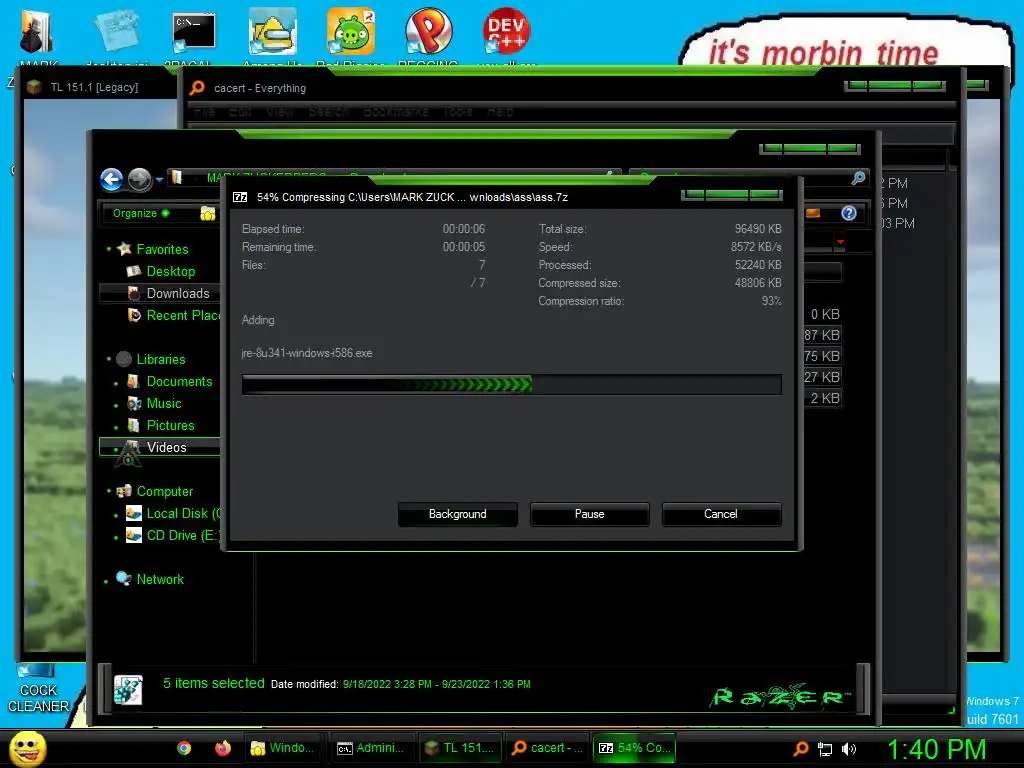
Task: Switch to the 54% Co... 7-Zip taskbar button
Action: point(634,748)
